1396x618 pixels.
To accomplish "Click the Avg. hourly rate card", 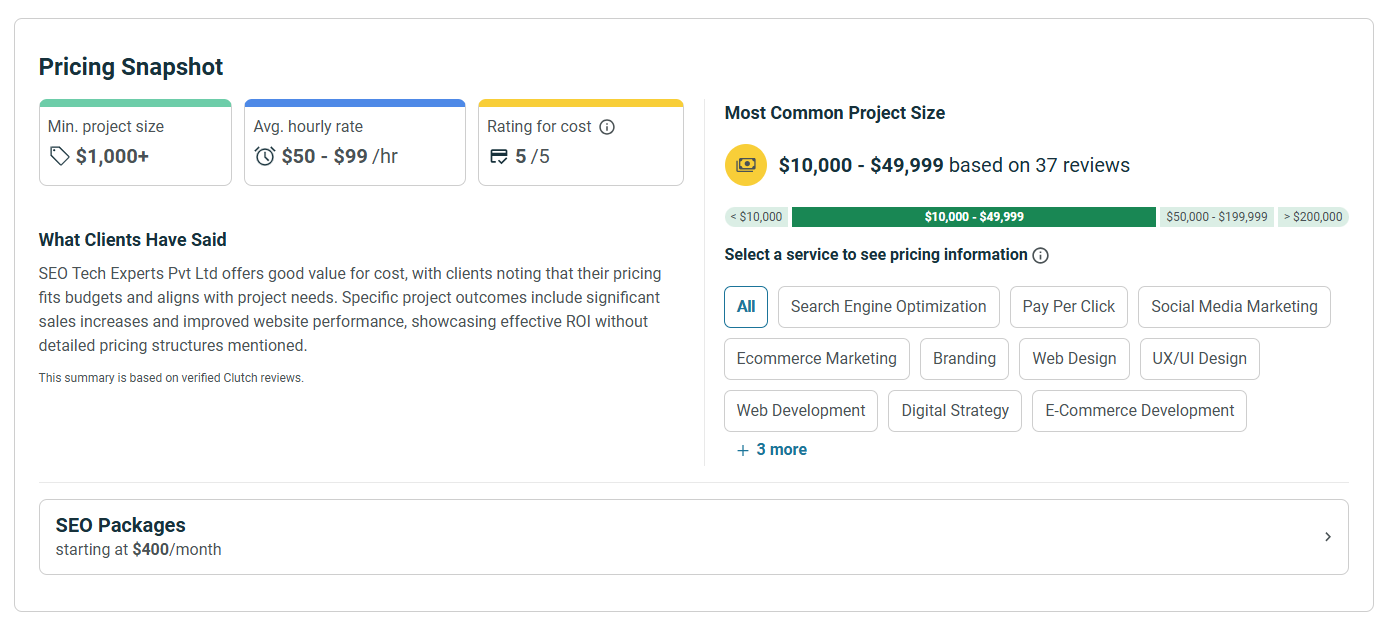I will [x=355, y=142].
